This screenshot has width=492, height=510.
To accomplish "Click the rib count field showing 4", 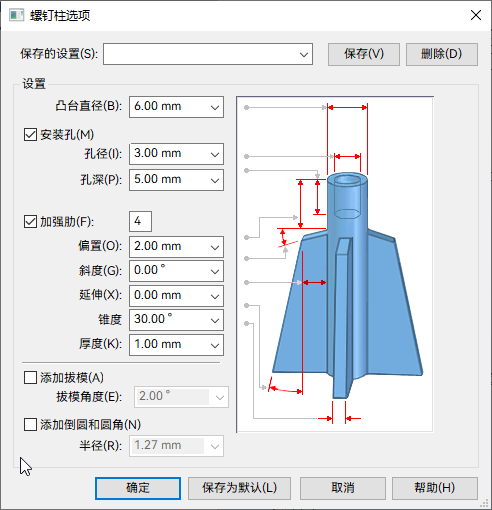I will 140,221.
